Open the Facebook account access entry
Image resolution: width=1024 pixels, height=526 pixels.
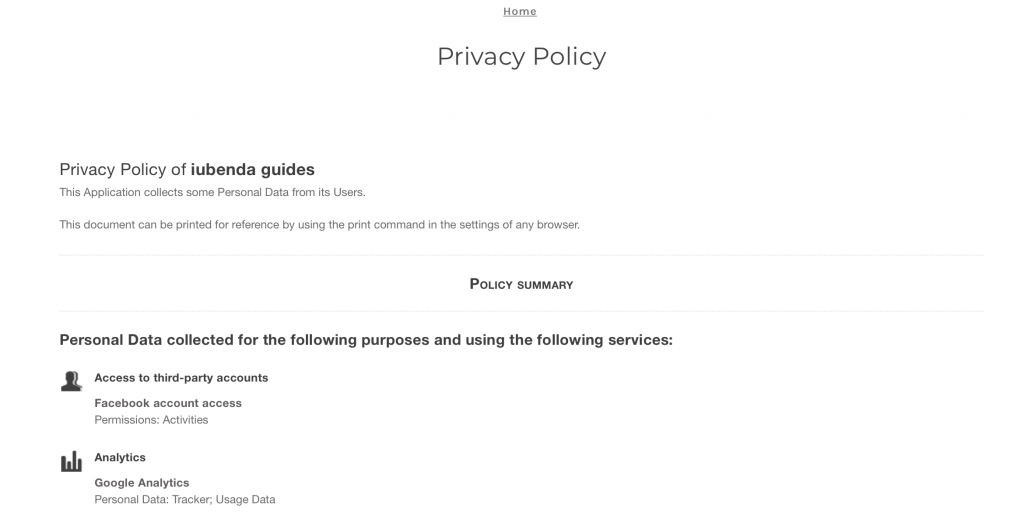(x=168, y=403)
